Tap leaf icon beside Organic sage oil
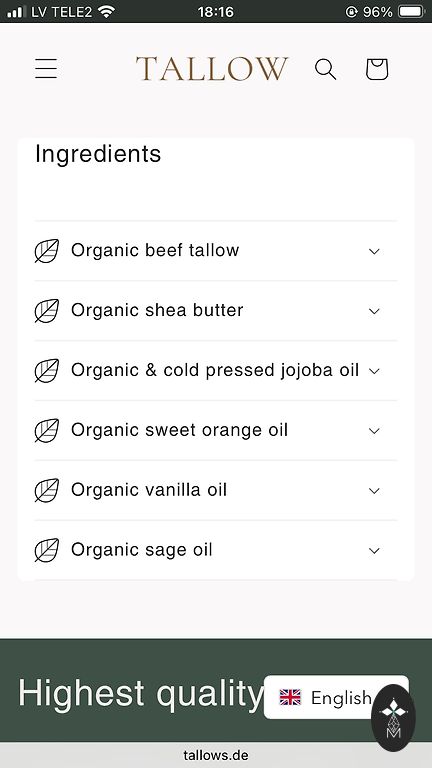 tap(47, 550)
